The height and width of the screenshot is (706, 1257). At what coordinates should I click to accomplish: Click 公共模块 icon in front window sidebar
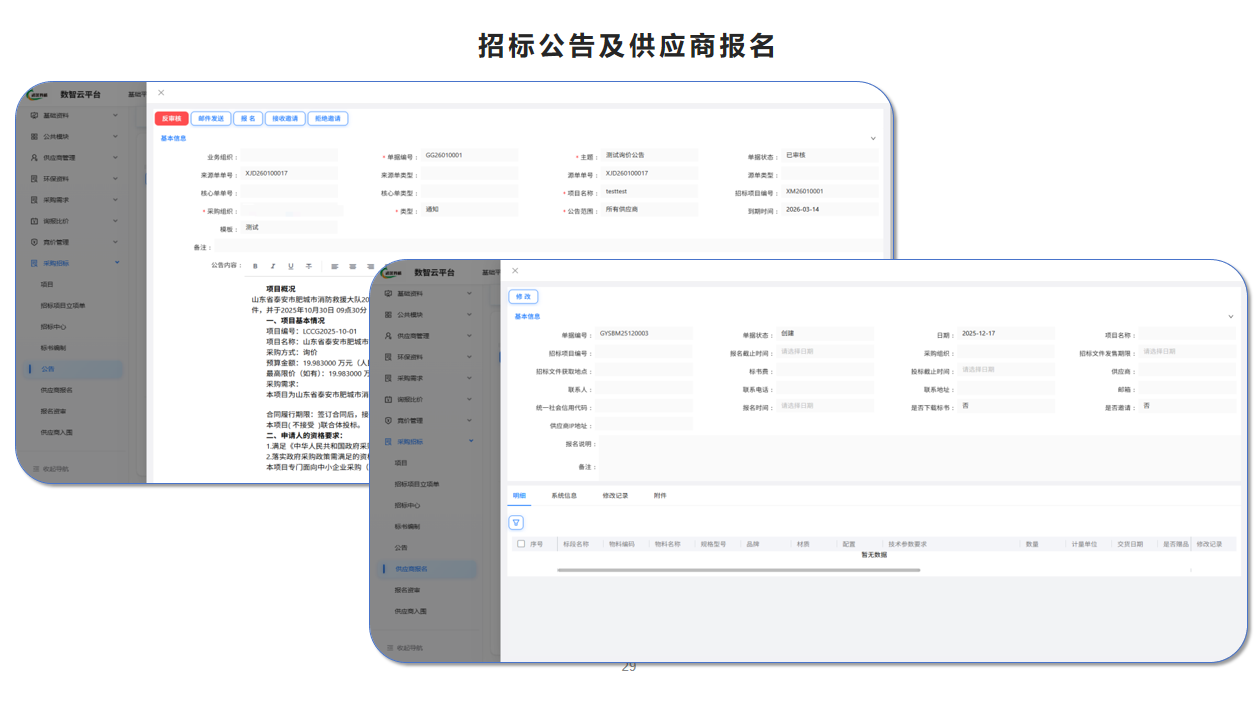click(x=388, y=314)
